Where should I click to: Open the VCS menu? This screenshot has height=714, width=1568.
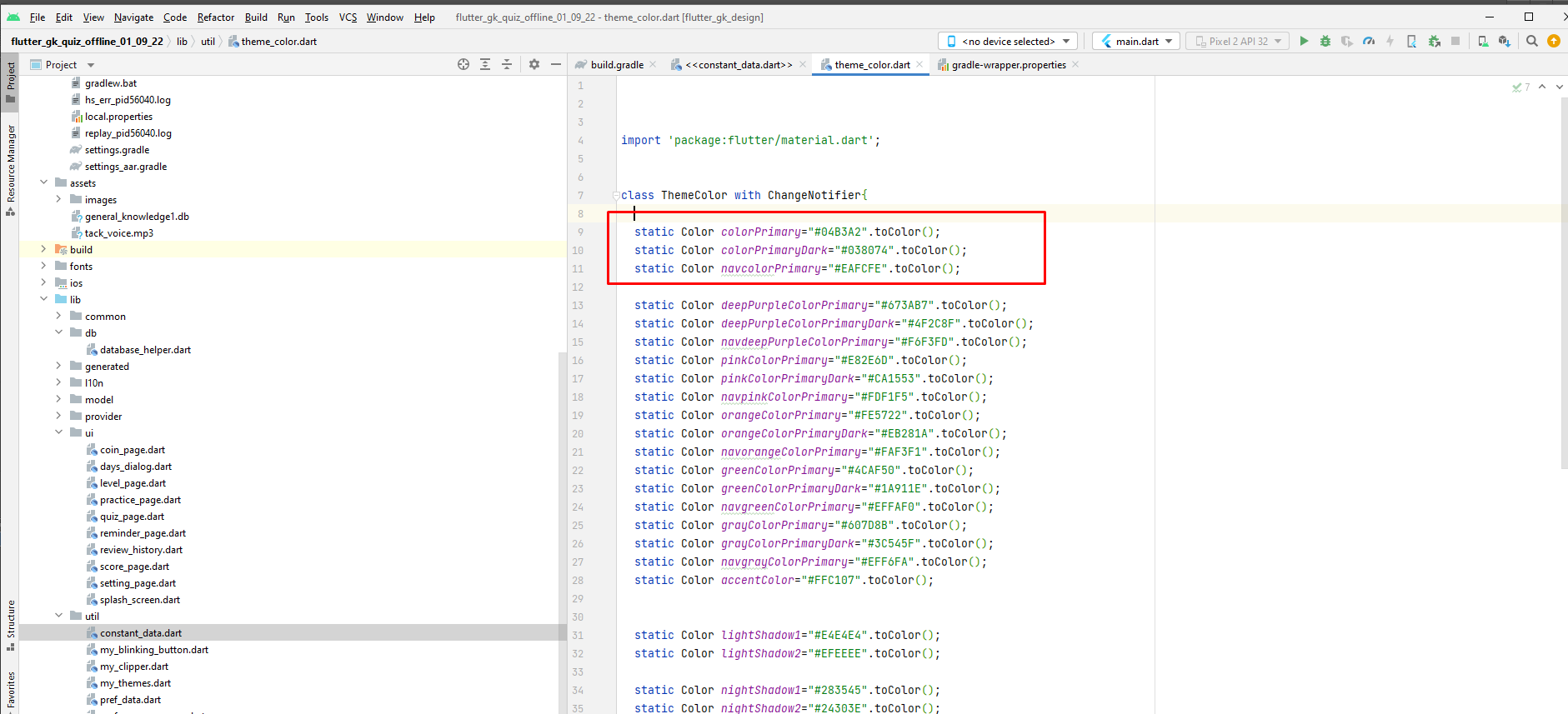coord(348,17)
